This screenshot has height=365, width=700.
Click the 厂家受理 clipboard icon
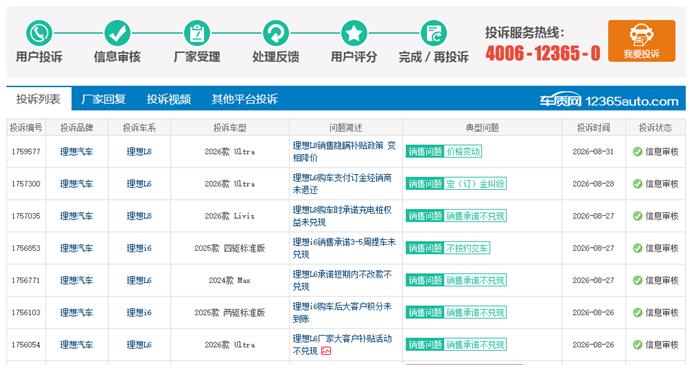pyautogui.click(x=197, y=33)
